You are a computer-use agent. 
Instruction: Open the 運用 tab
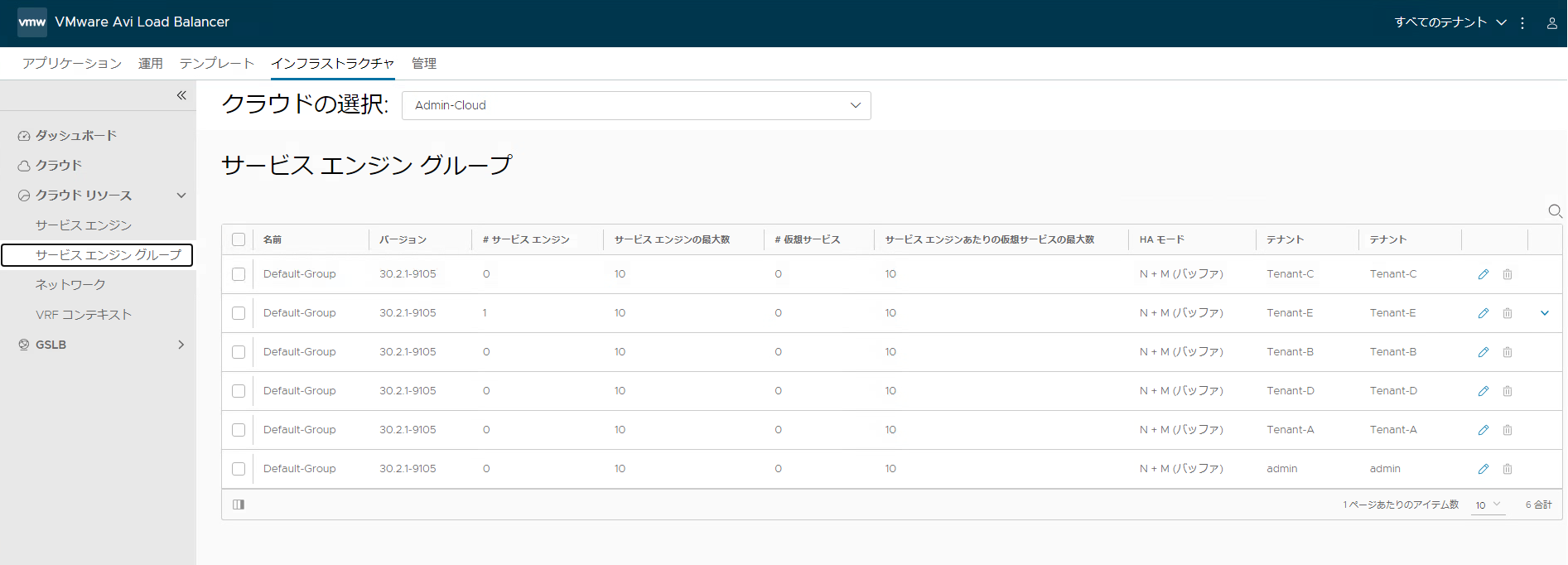(151, 63)
